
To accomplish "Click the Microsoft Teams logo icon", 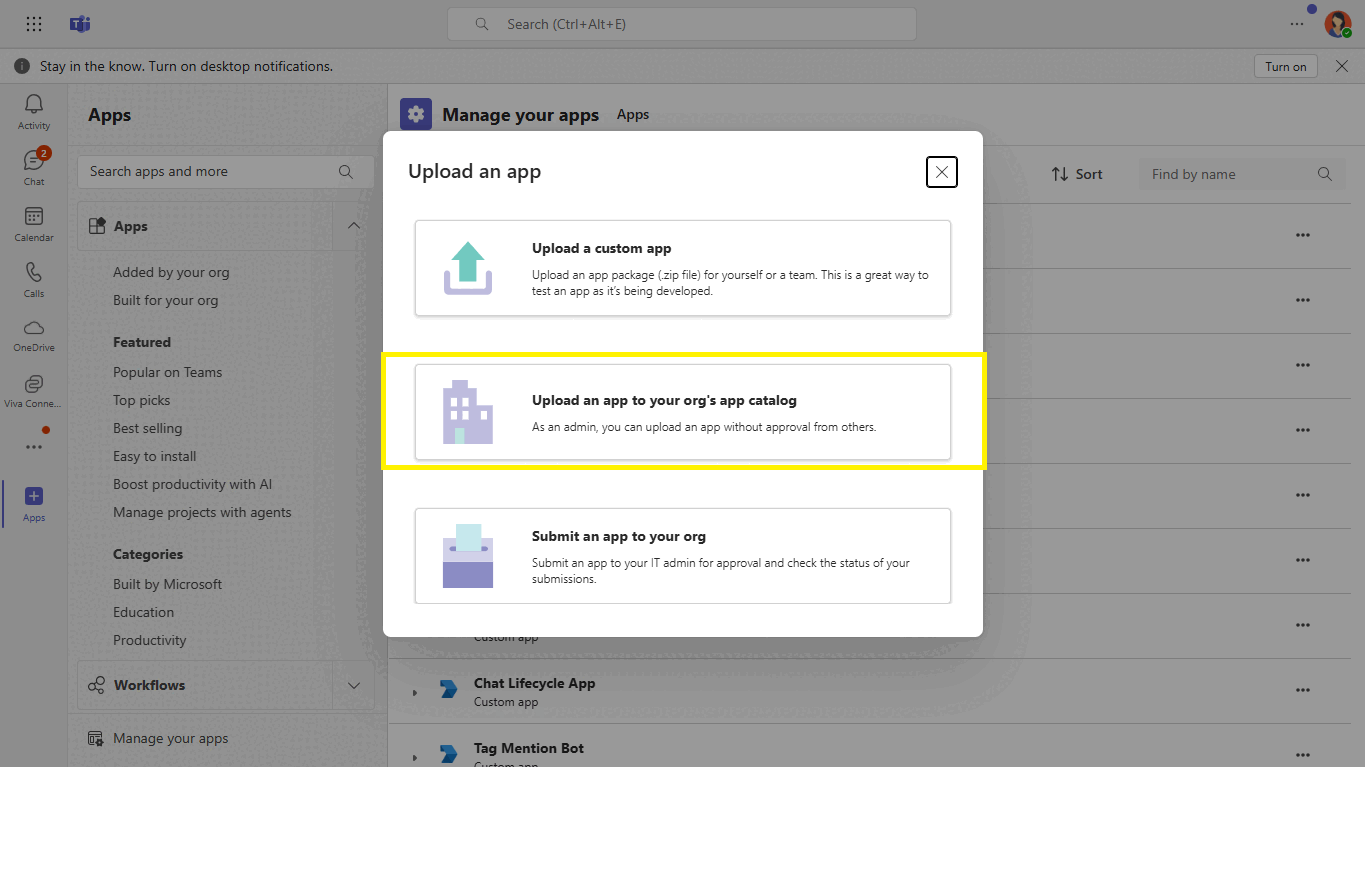I will tap(80, 24).
